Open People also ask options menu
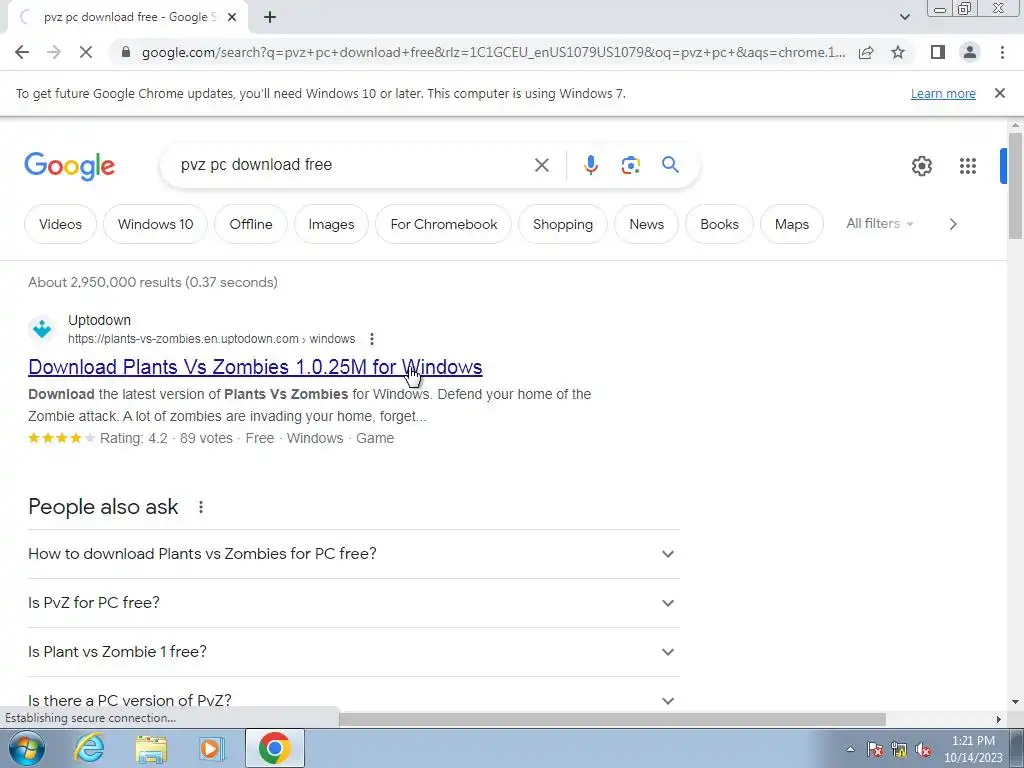 (x=201, y=507)
